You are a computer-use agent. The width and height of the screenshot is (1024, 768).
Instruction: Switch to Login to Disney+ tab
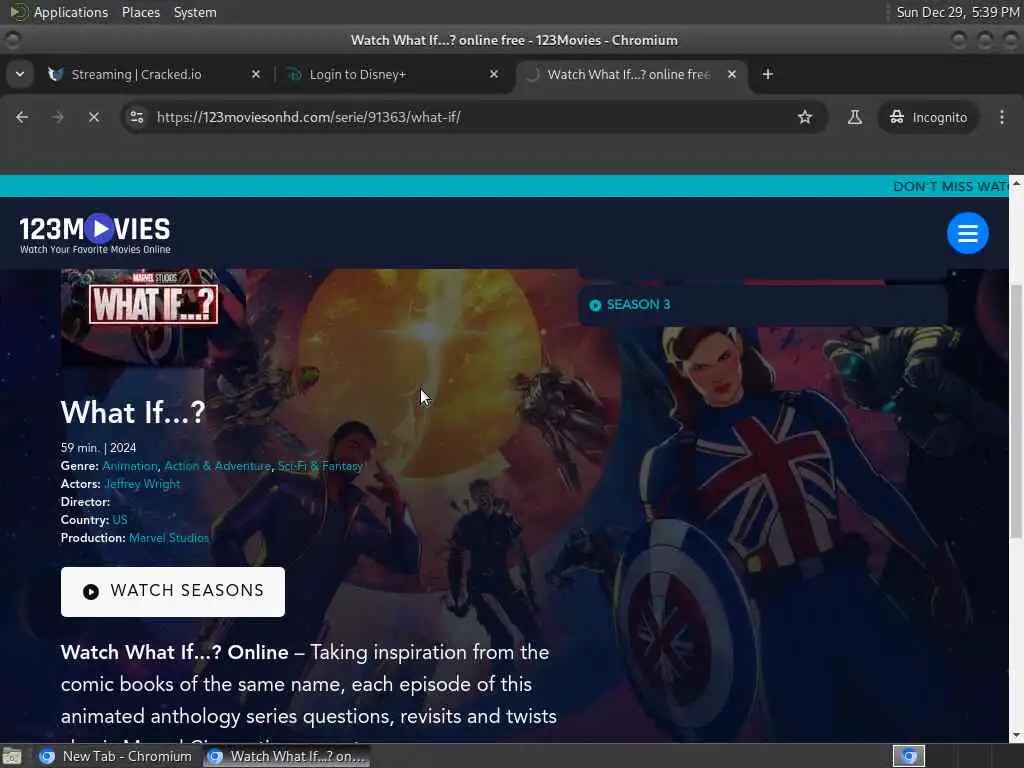358,74
